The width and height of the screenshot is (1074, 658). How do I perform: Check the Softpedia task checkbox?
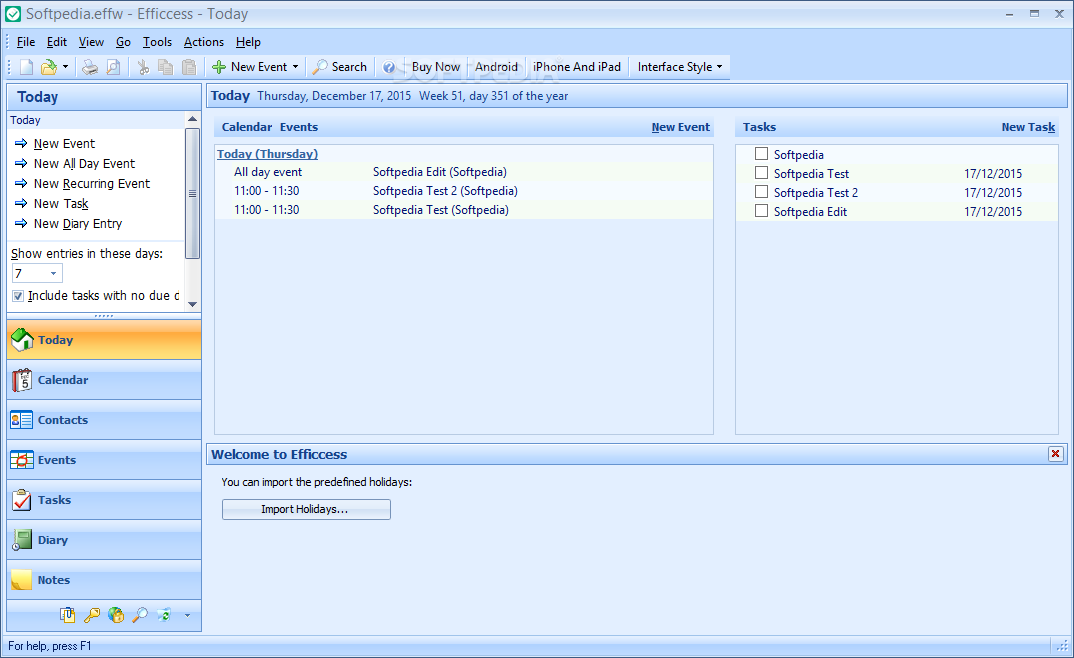point(761,153)
